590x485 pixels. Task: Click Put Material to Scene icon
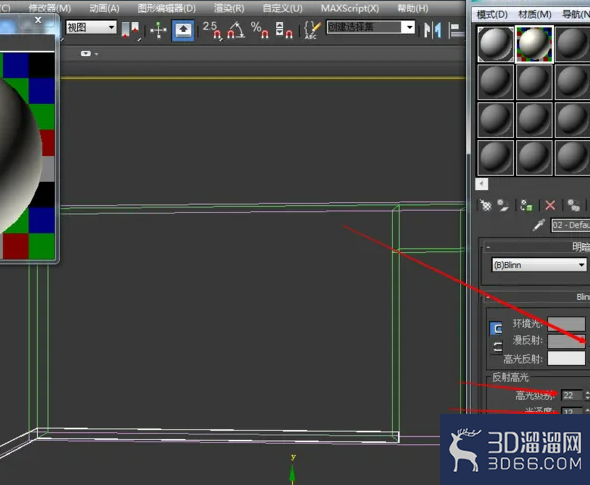point(502,205)
